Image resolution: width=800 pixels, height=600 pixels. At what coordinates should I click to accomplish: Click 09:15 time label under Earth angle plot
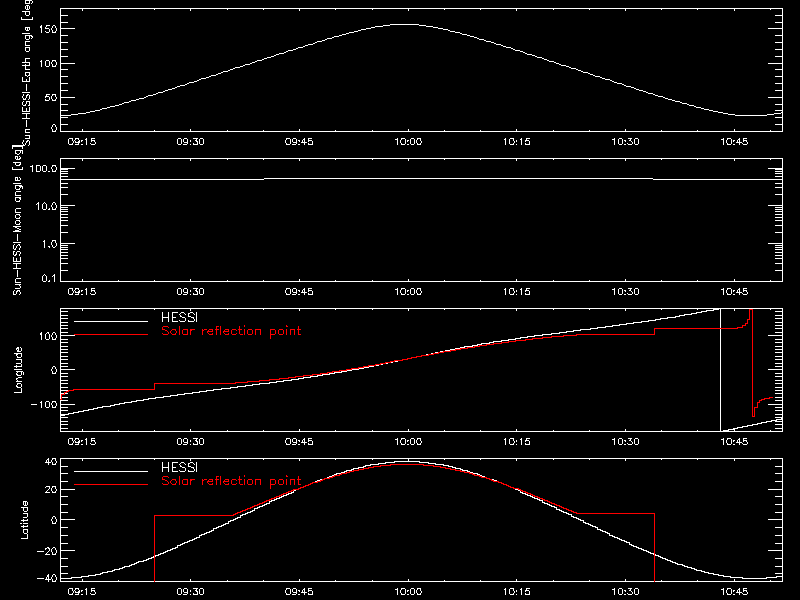tap(82, 142)
